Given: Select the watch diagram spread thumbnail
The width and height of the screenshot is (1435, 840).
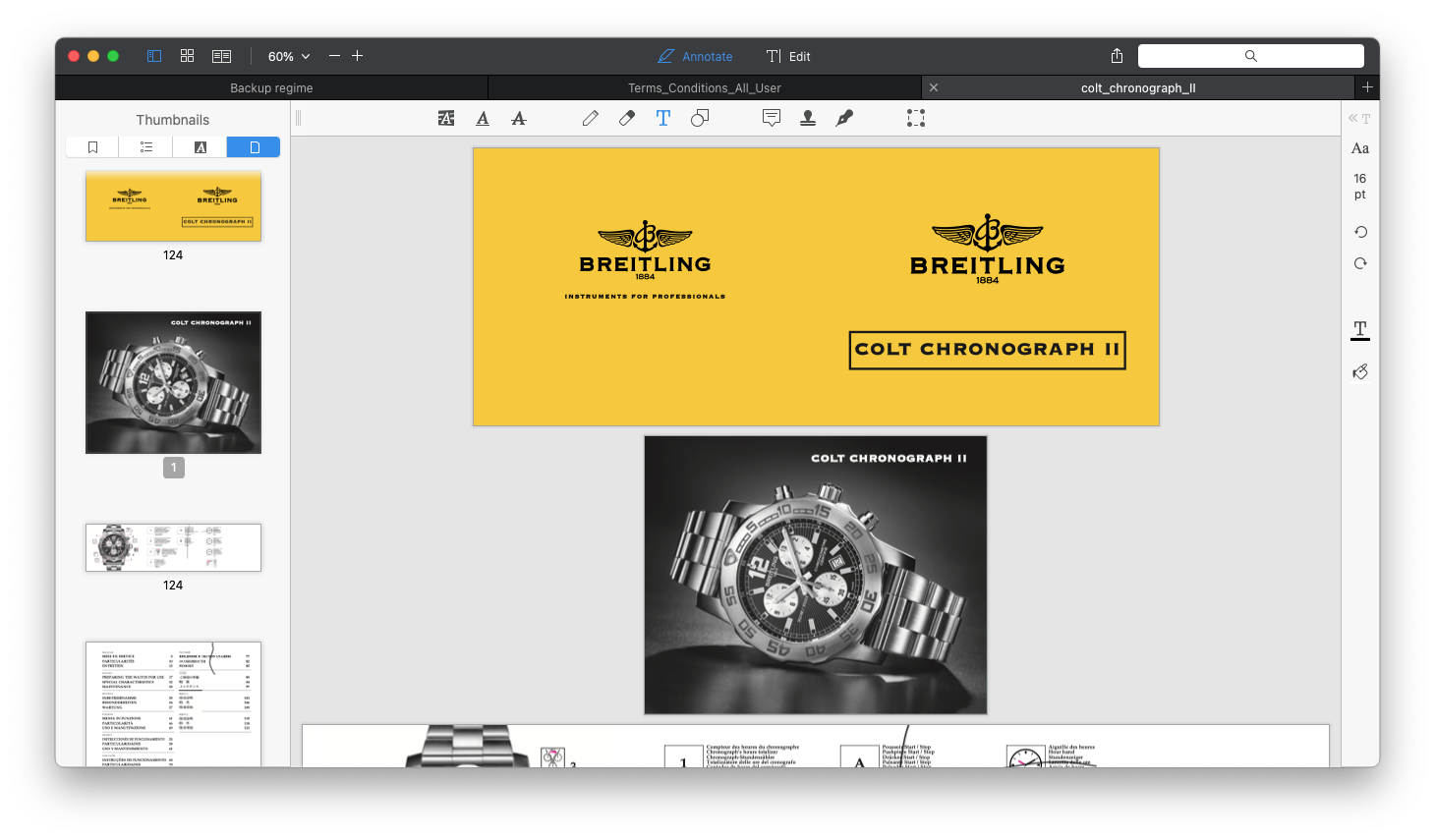Looking at the screenshot, I should [x=173, y=547].
